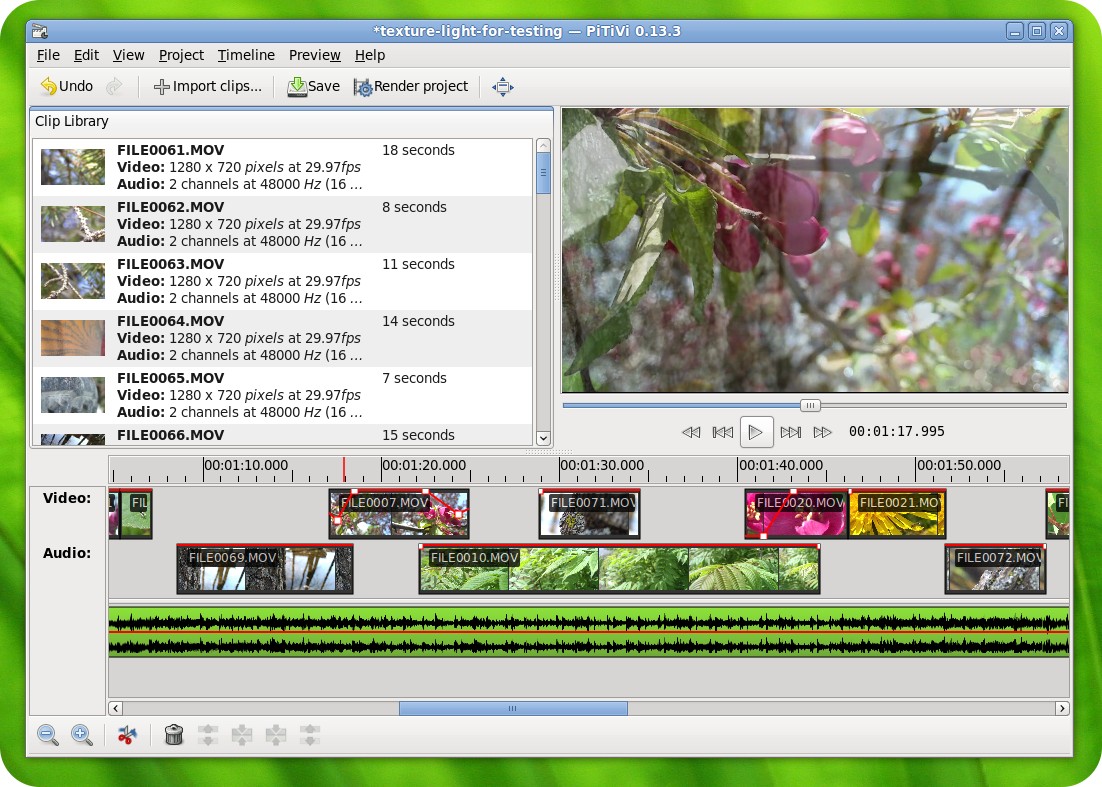Delete selected clip using trash can icon

173,735
